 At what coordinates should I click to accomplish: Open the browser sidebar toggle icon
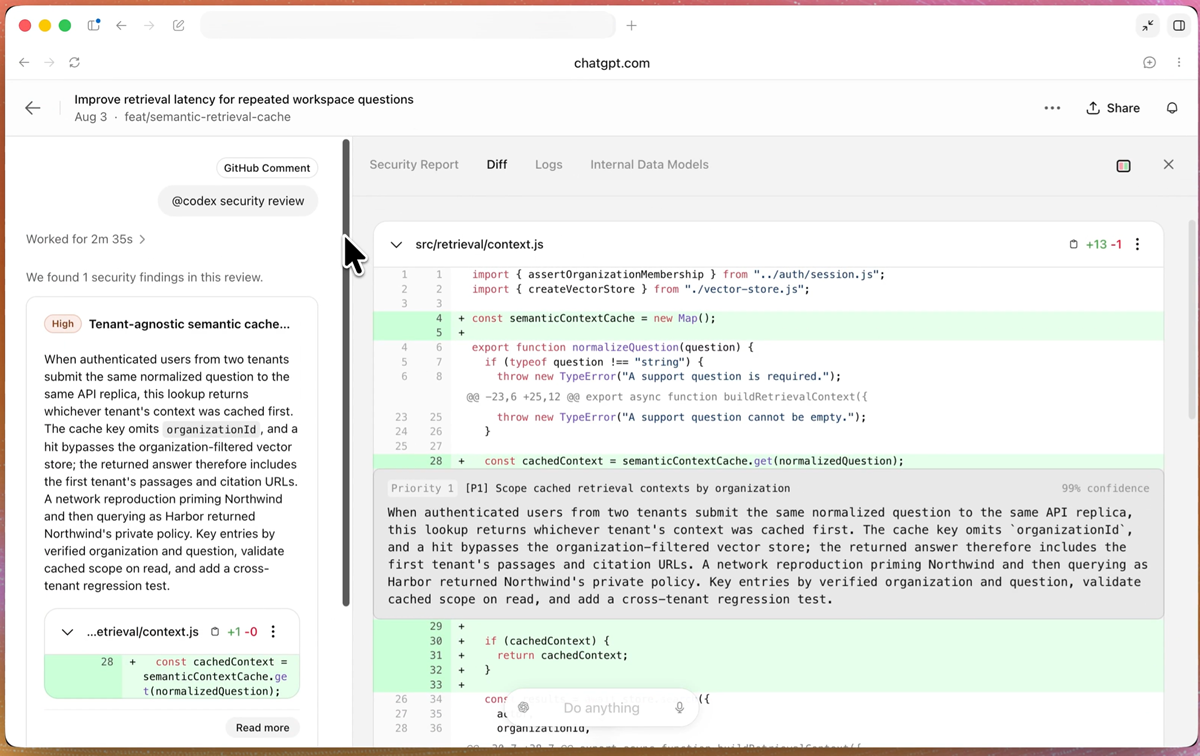[93, 25]
